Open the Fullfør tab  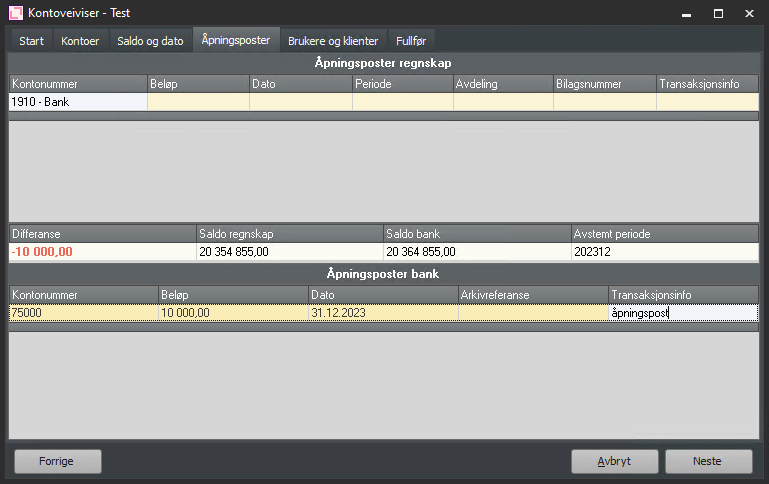(x=411, y=41)
